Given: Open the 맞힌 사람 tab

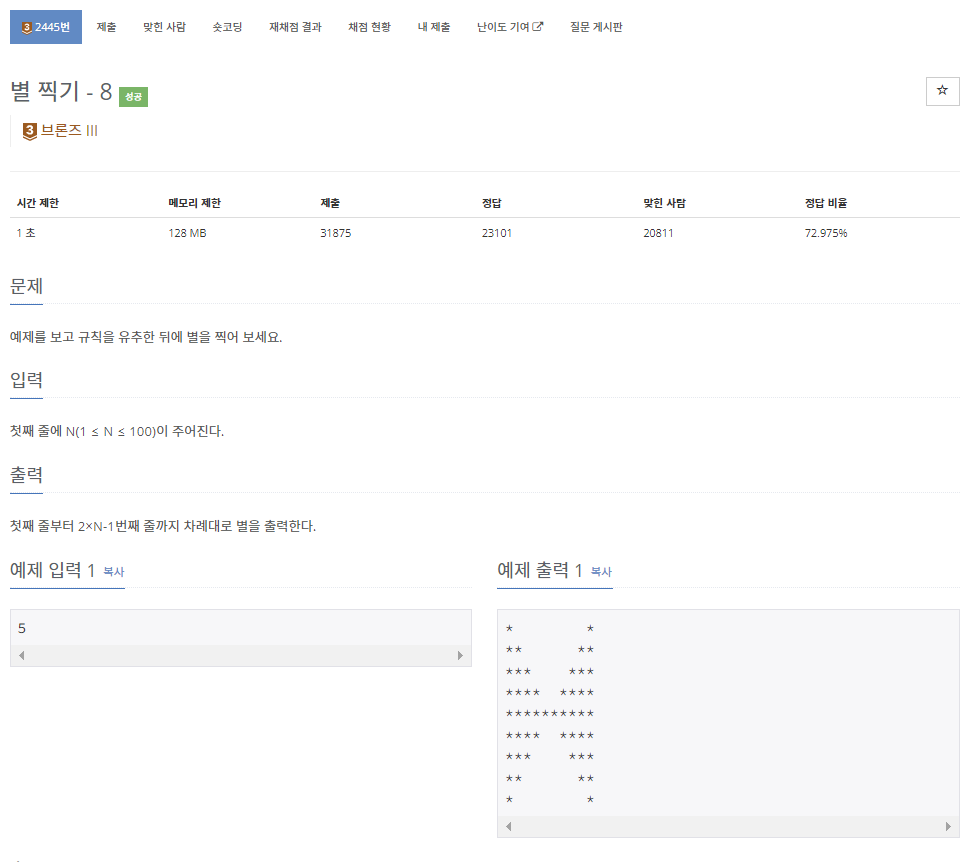Looking at the screenshot, I should [164, 27].
